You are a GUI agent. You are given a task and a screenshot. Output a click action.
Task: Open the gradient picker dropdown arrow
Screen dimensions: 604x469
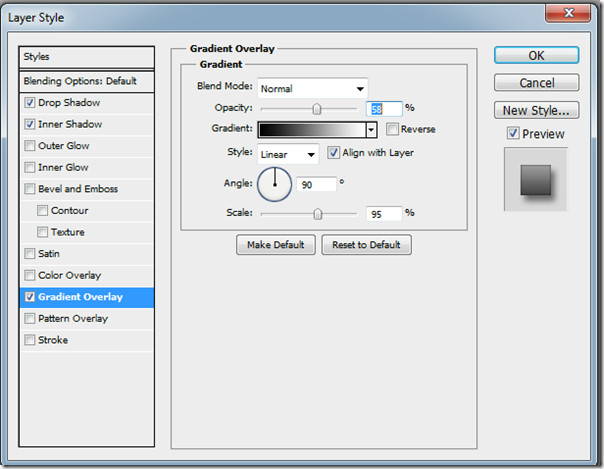click(x=371, y=130)
